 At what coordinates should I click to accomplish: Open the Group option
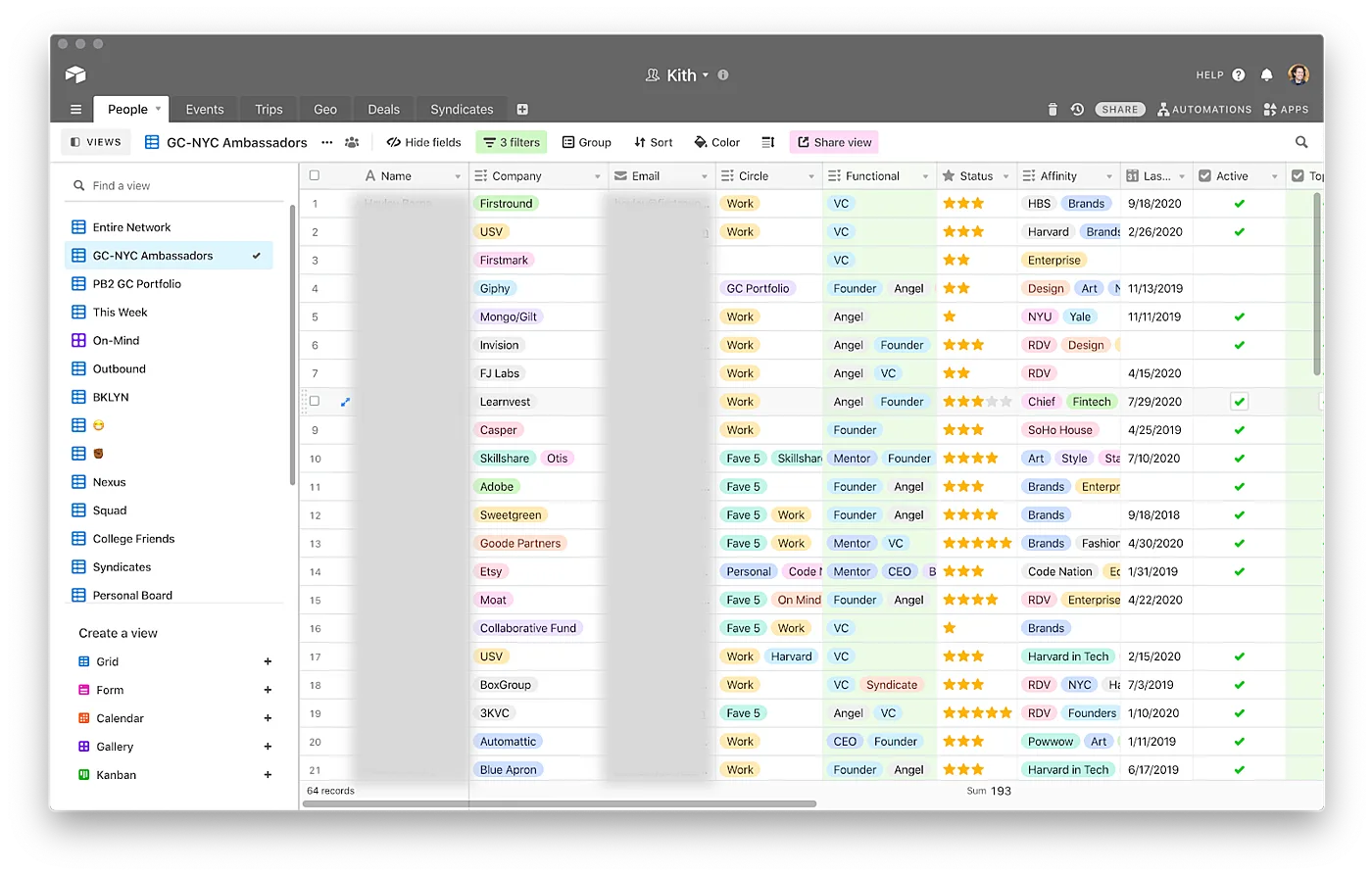pyautogui.click(x=586, y=142)
